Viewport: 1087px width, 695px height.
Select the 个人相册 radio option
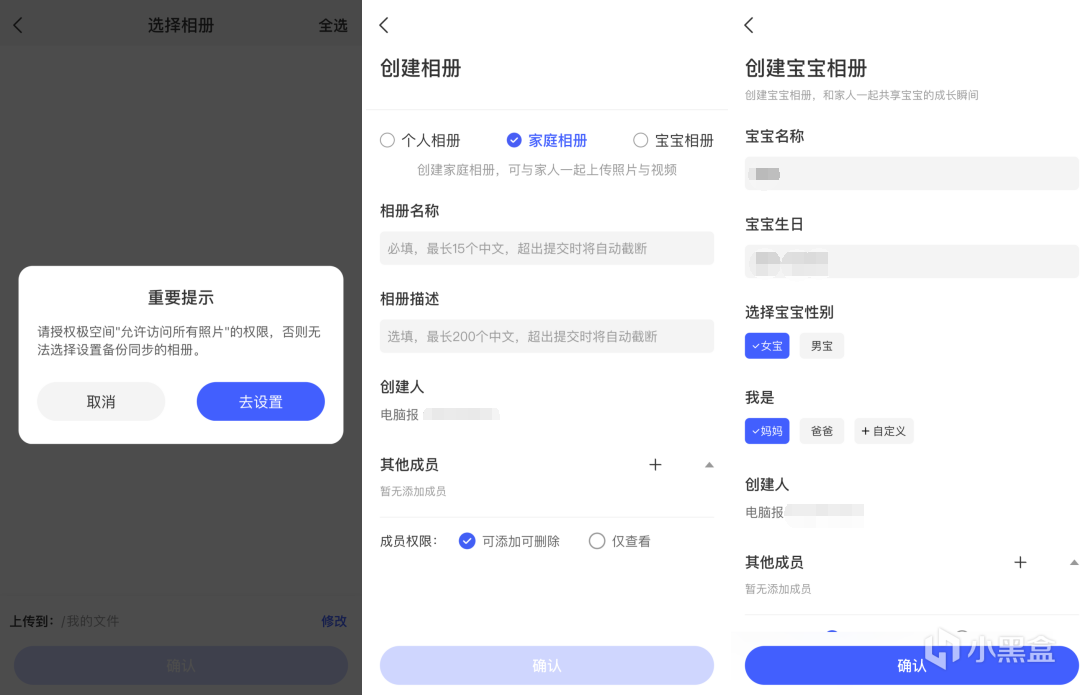(420, 141)
